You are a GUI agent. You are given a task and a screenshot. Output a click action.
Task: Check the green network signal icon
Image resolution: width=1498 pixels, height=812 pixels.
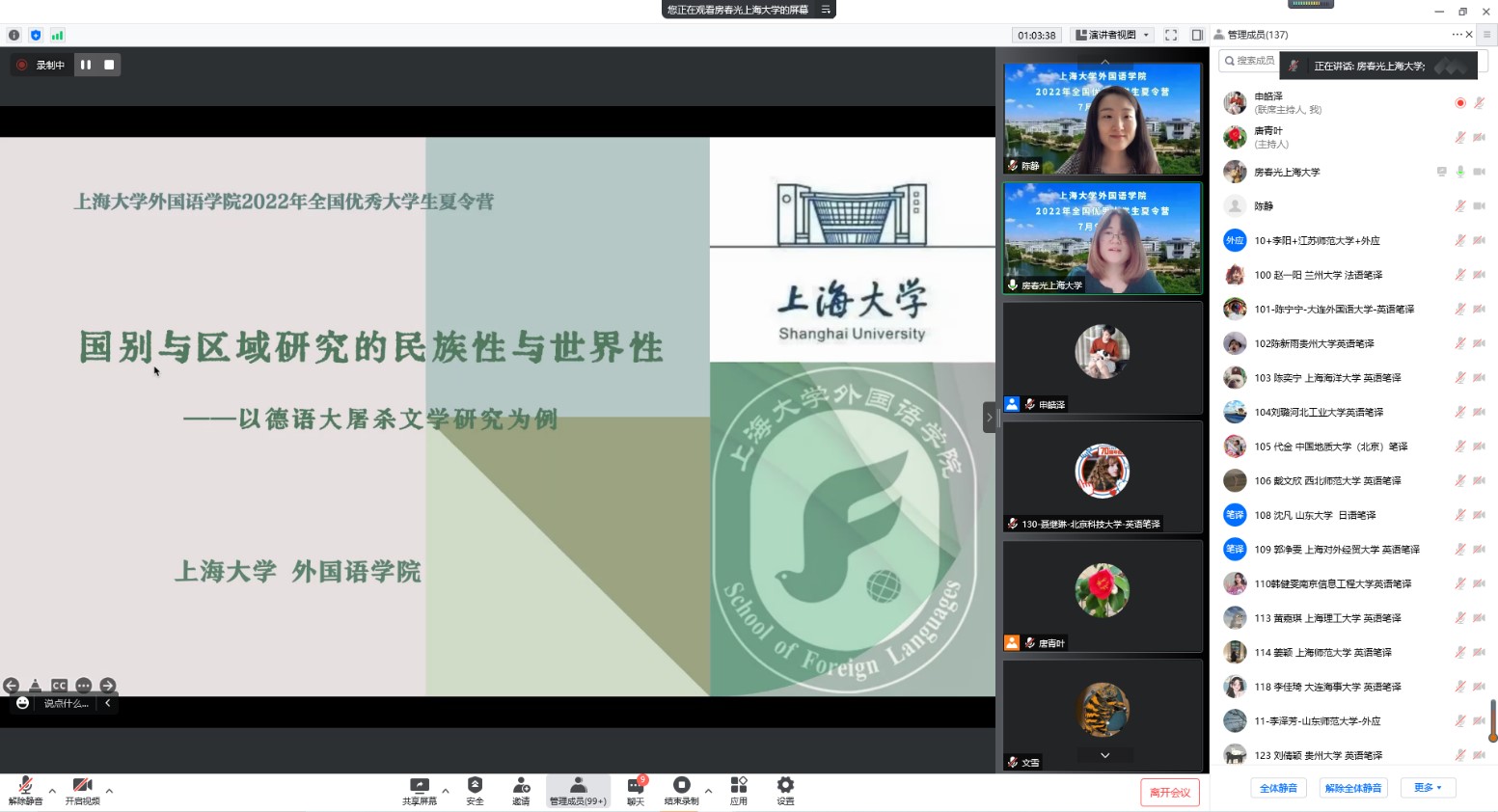[x=57, y=35]
